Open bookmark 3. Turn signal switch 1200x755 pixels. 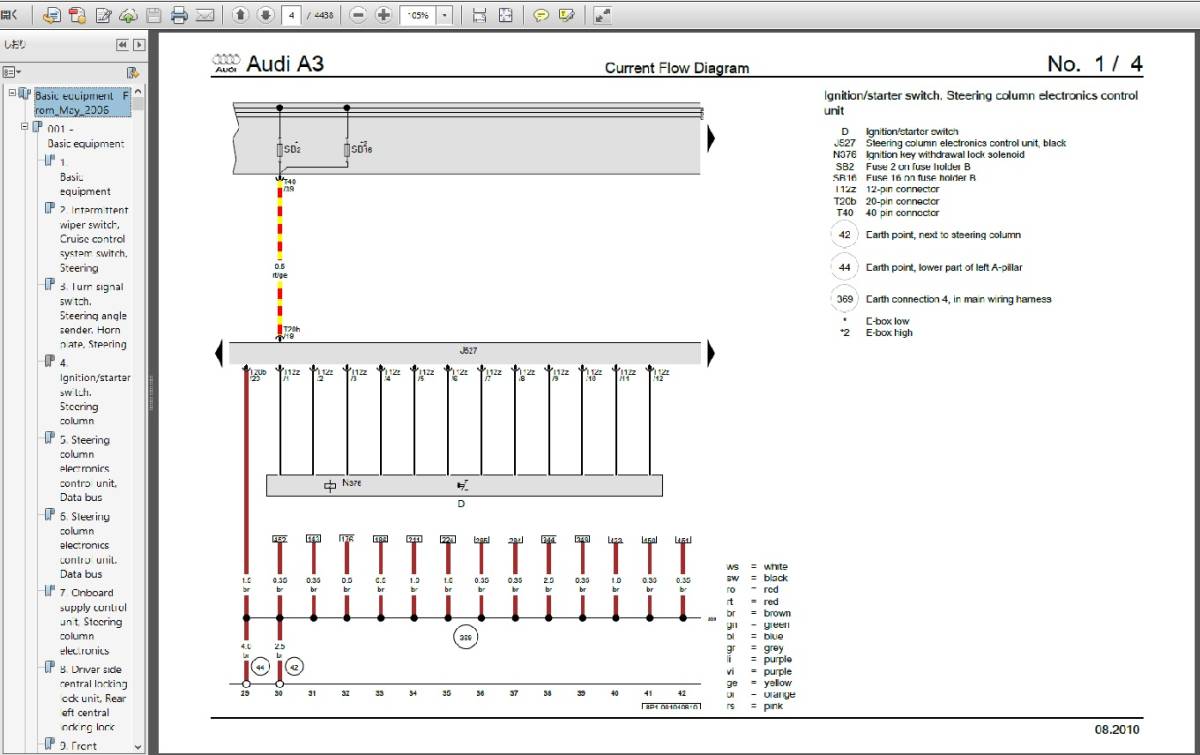point(93,316)
